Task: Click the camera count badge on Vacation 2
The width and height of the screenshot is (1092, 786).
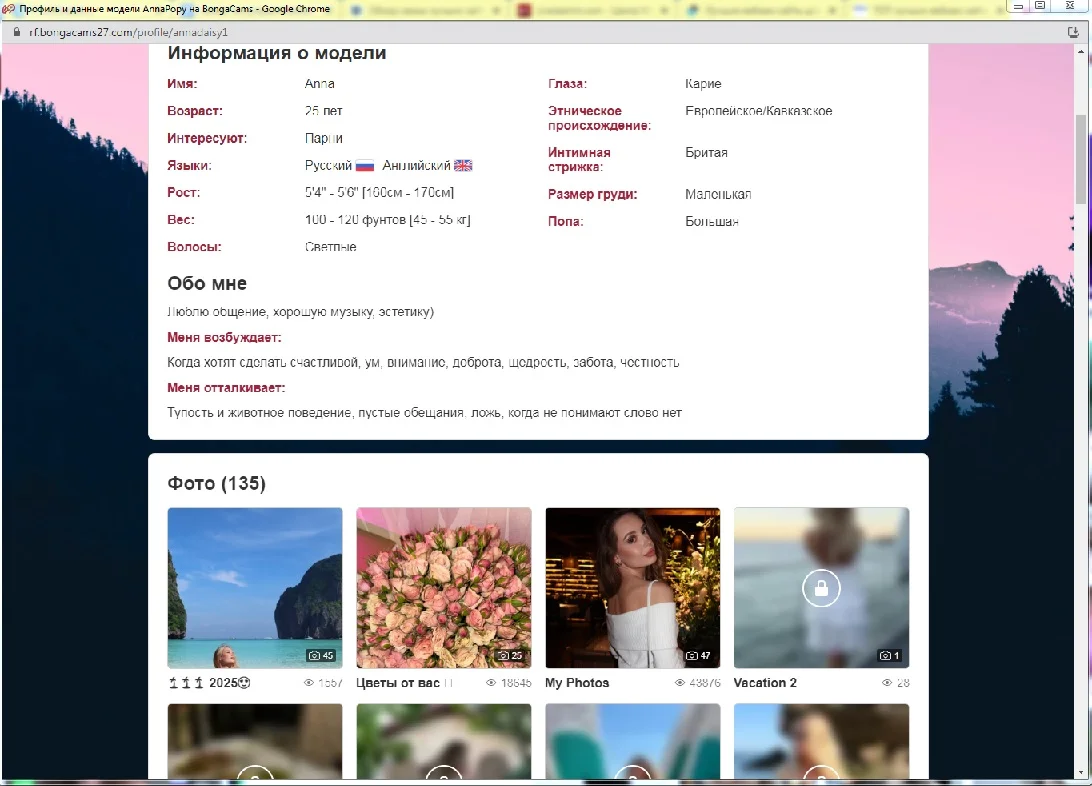Action: [890, 655]
